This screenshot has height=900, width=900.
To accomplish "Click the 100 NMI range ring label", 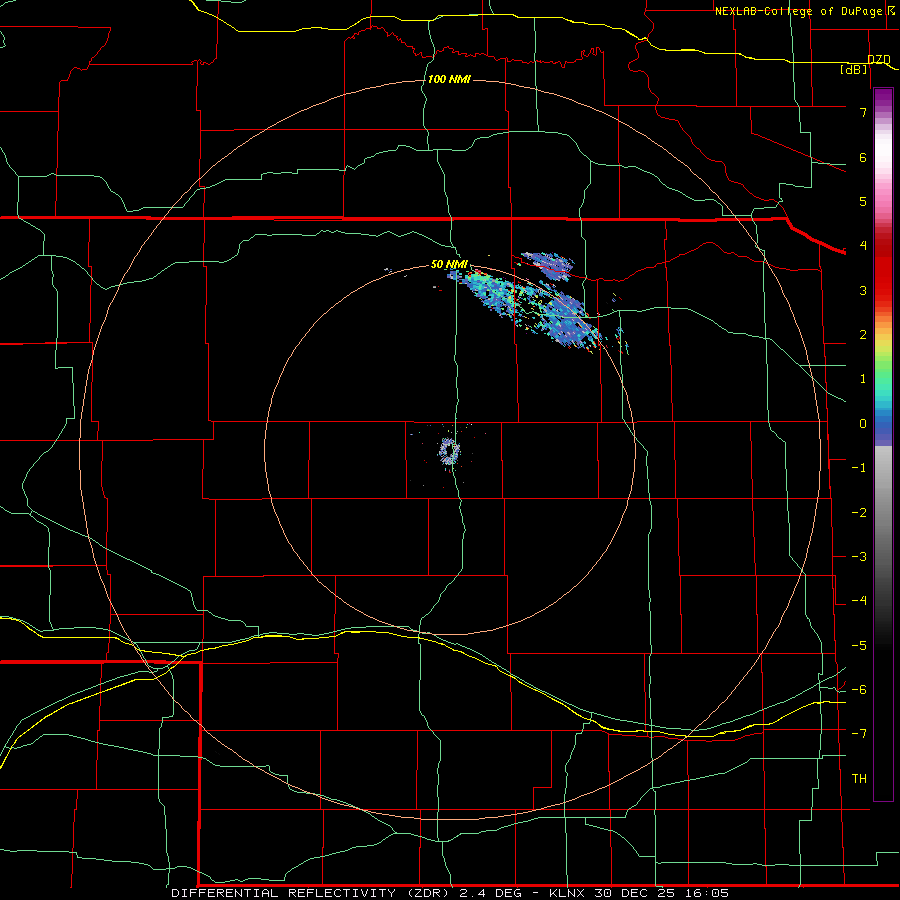I will coord(449,79).
